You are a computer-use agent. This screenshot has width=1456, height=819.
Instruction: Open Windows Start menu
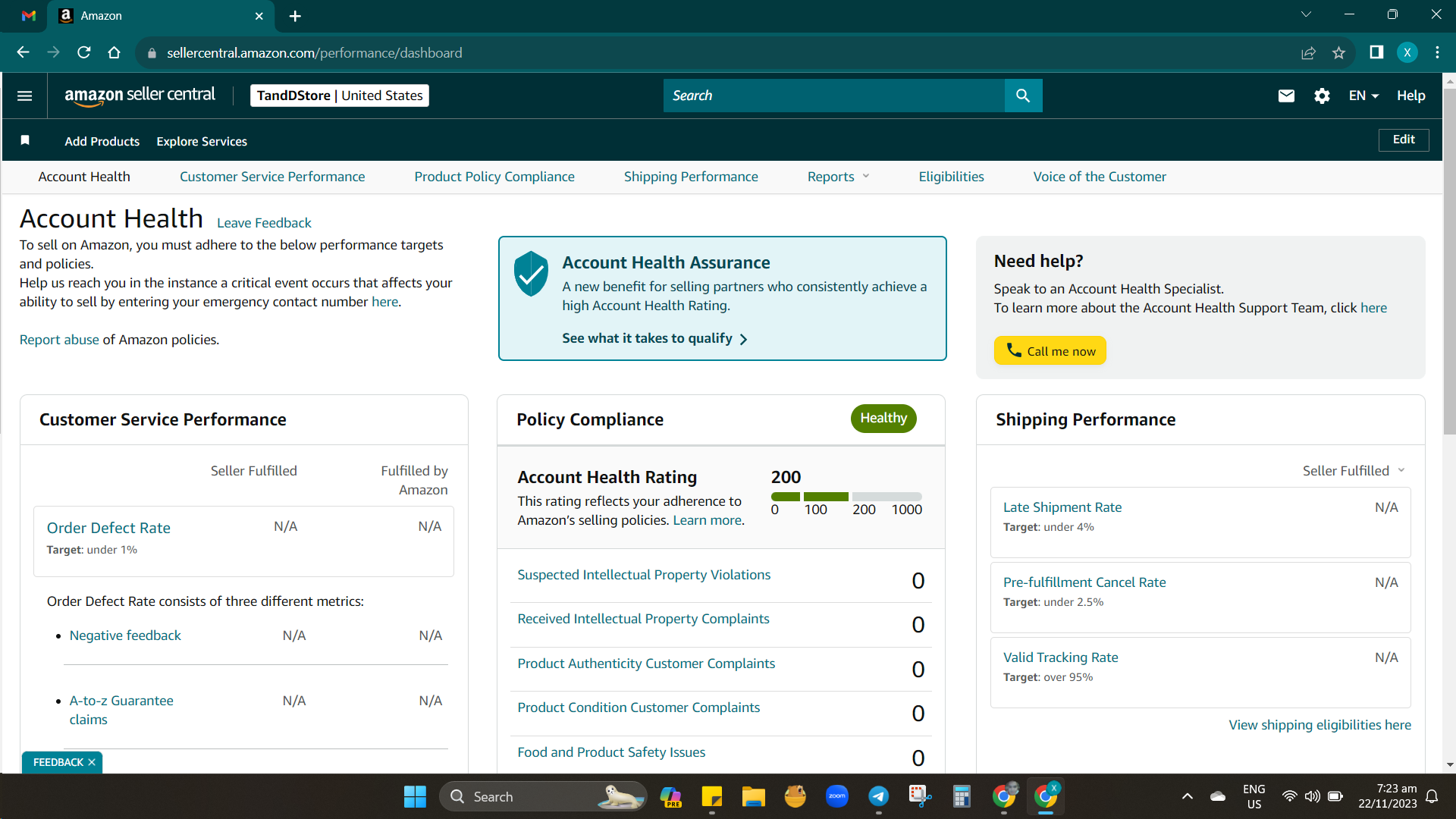[x=415, y=796]
